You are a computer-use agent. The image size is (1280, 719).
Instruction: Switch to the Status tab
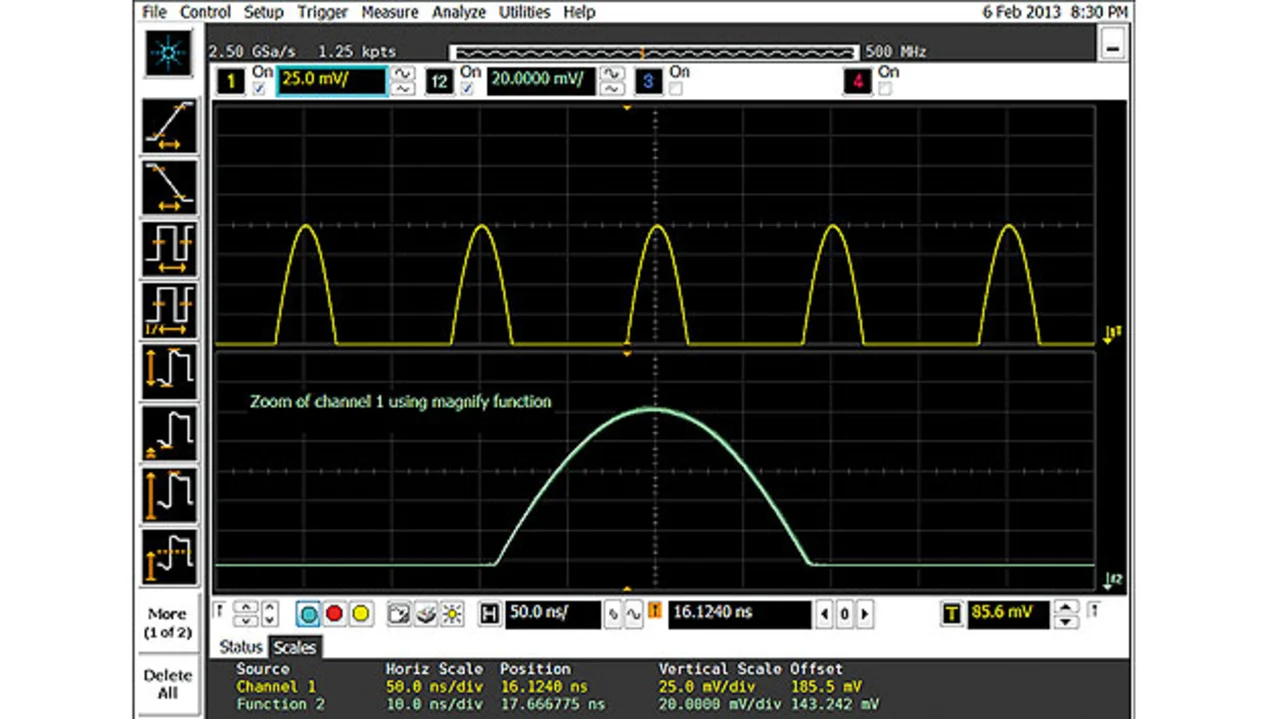tap(240, 647)
